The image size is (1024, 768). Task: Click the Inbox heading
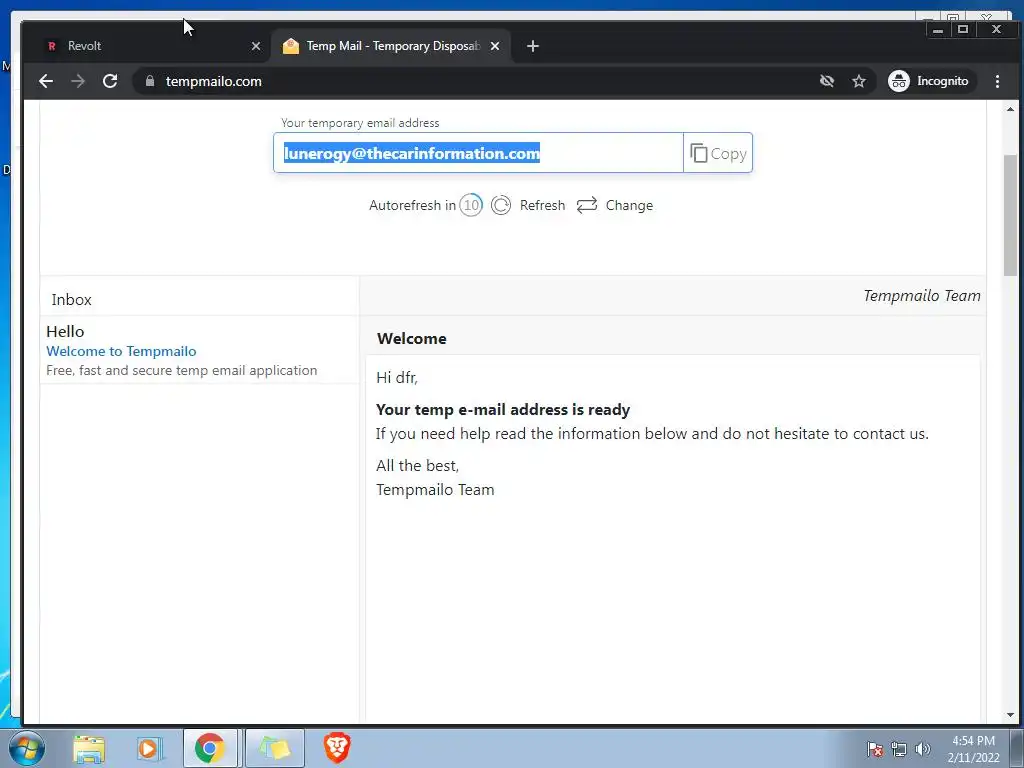pos(72,300)
